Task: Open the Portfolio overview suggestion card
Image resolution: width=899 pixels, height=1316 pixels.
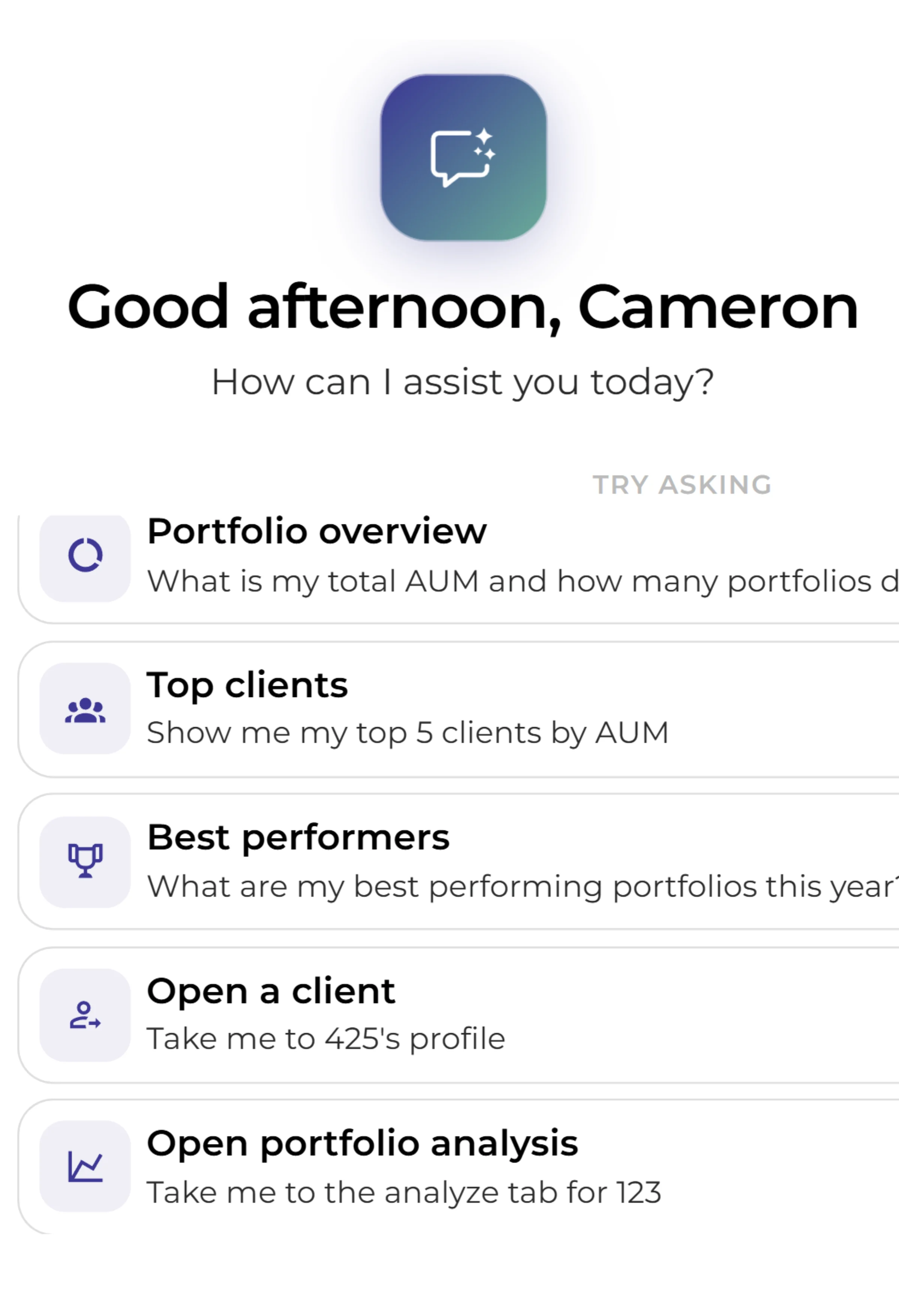Action: click(x=396, y=558)
